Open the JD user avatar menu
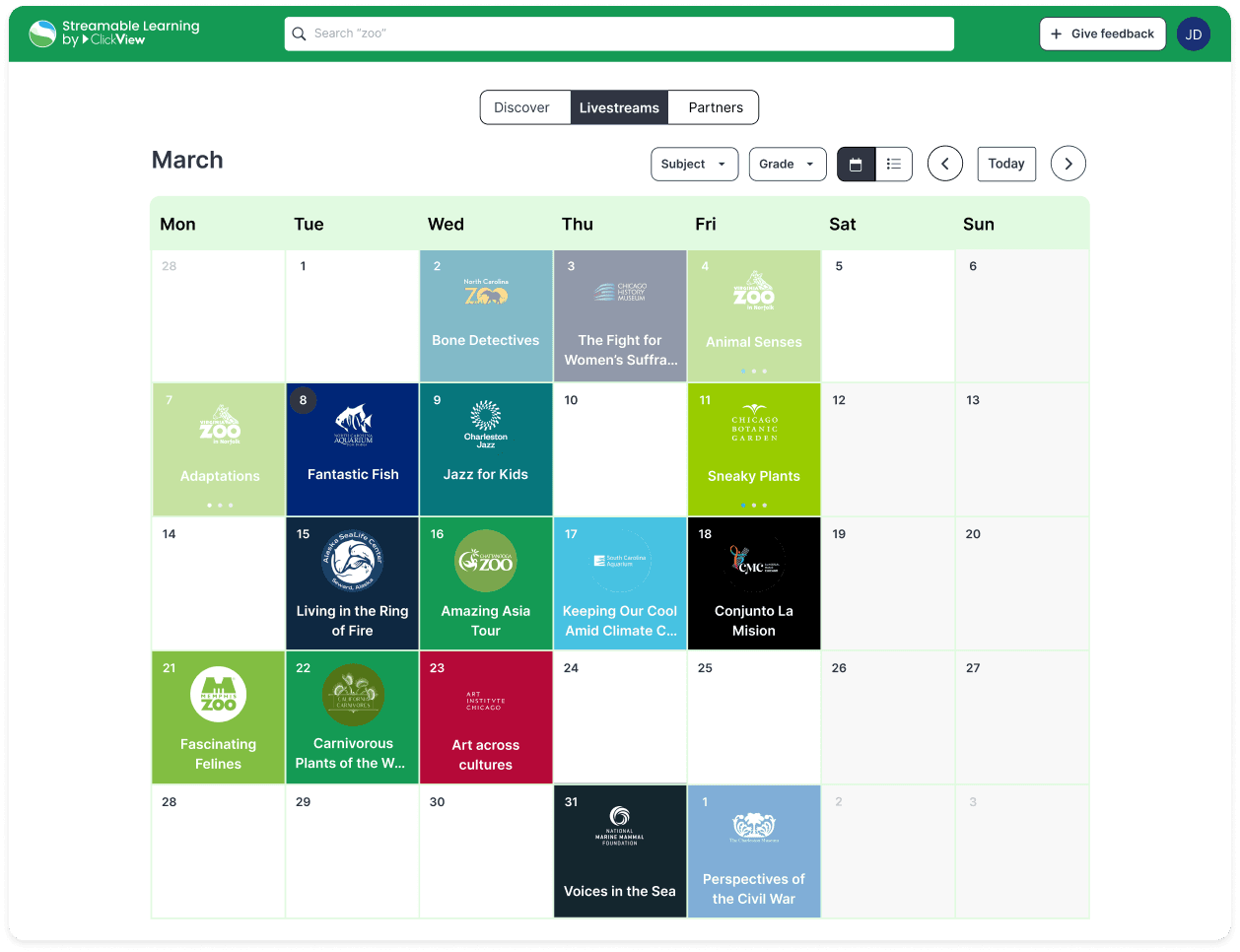This screenshot has width=1240, height=952. click(1194, 34)
